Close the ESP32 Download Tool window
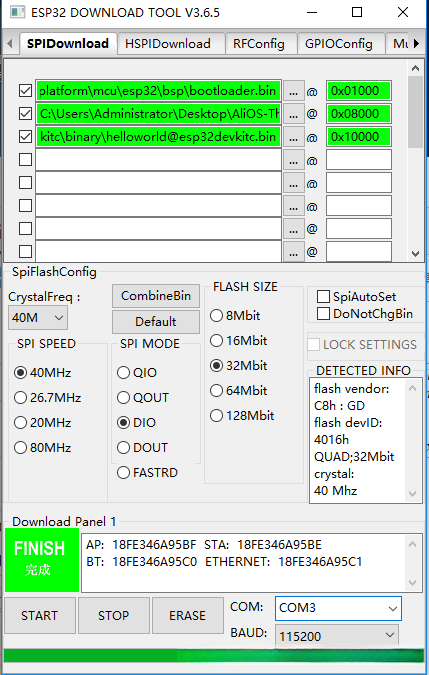The height and width of the screenshot is (675, 429). (x=403, y=12)
